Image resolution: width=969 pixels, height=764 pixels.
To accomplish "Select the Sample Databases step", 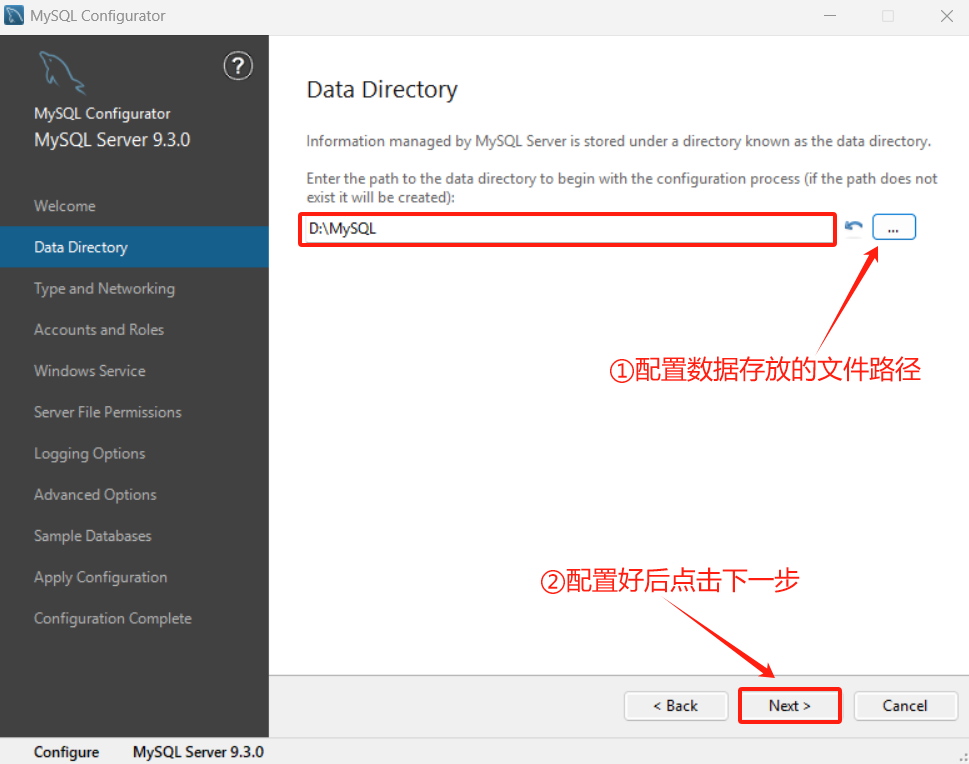I will point(134,536).
